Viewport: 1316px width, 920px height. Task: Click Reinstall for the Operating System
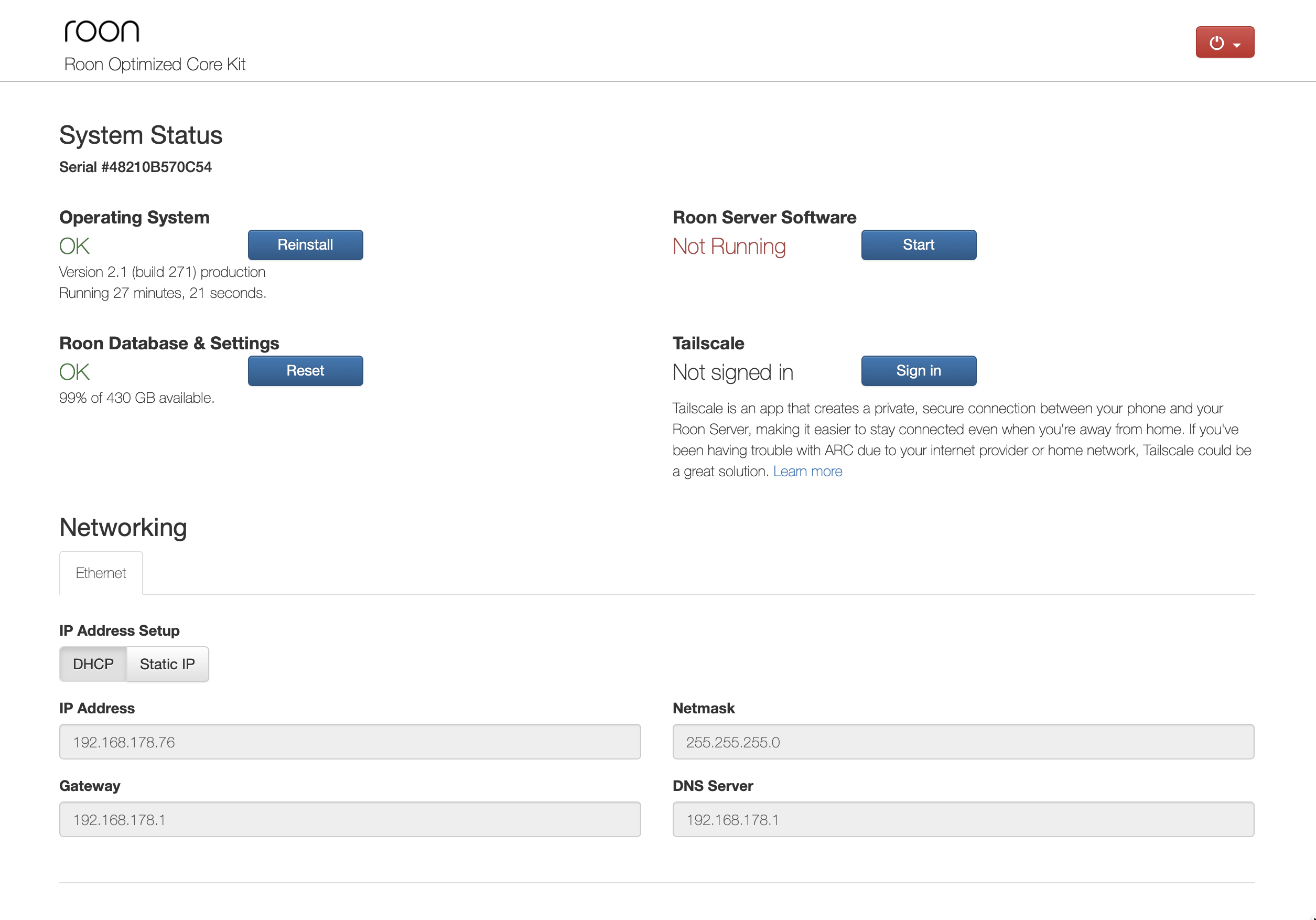point(305,245)
